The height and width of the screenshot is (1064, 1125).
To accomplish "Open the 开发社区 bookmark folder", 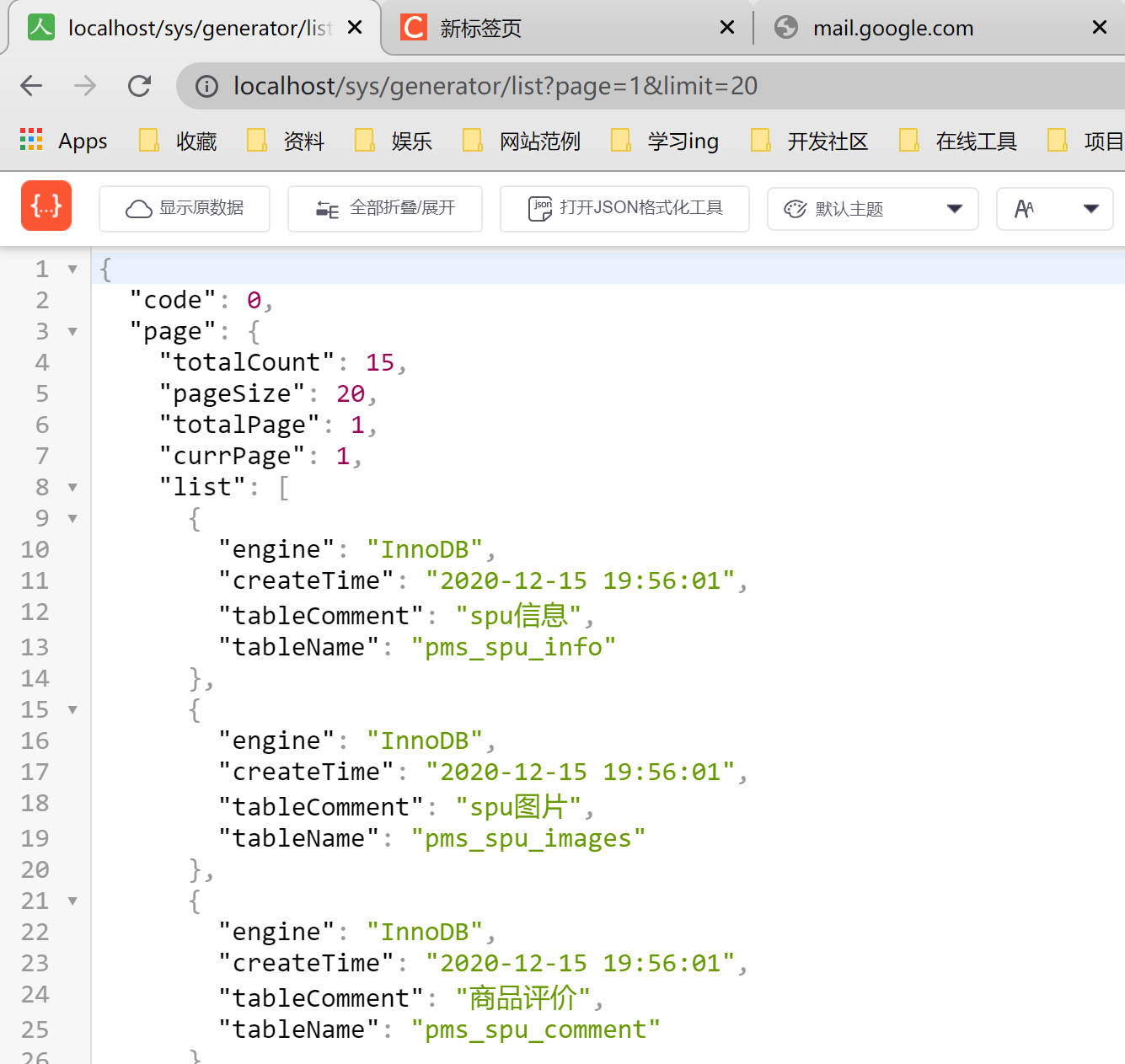I will tap(810, 141).
